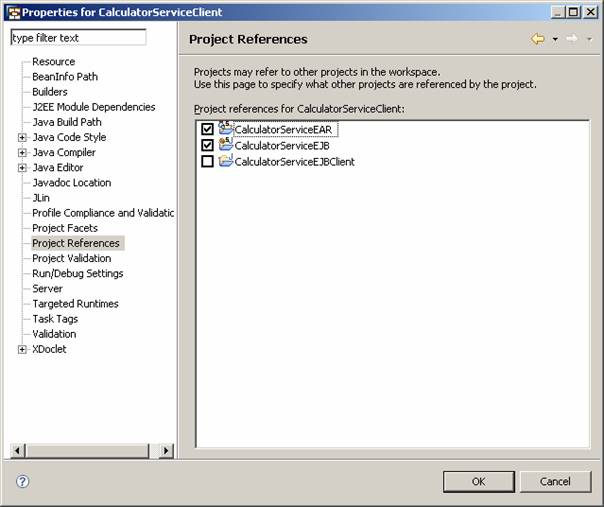Click the back navigation arrow icon
Viewport: 604px width, 507px height.
(538, 39)
